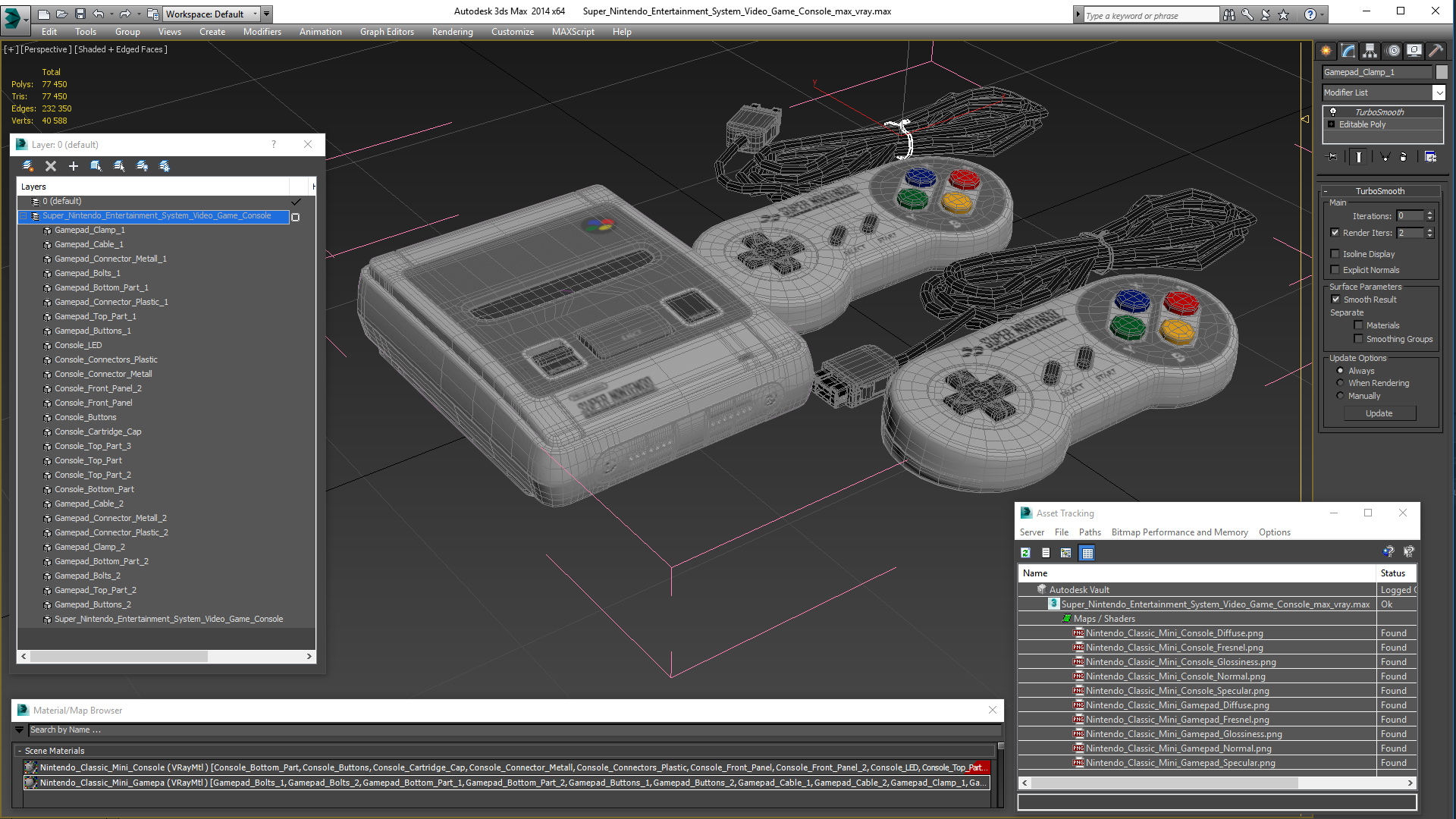Click Refresh icon in Asset Tracking toolbar
The image size is (1456, 819).
click(1025, 553)
